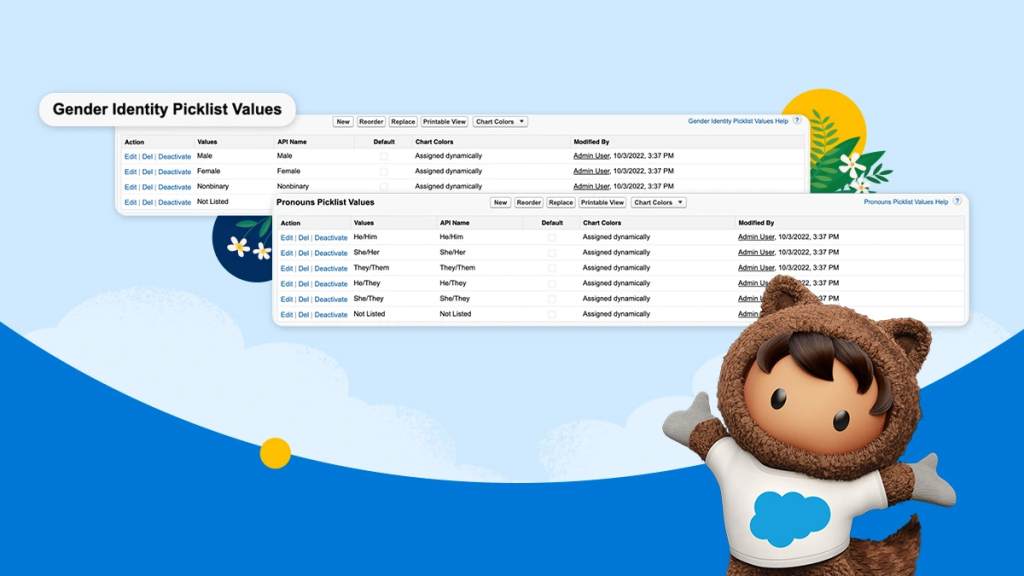Viewport: 1024px width, 576px height.
Task: Edit the He/They pronoun value
Action: pyautogui.click(x=287, y=284)
